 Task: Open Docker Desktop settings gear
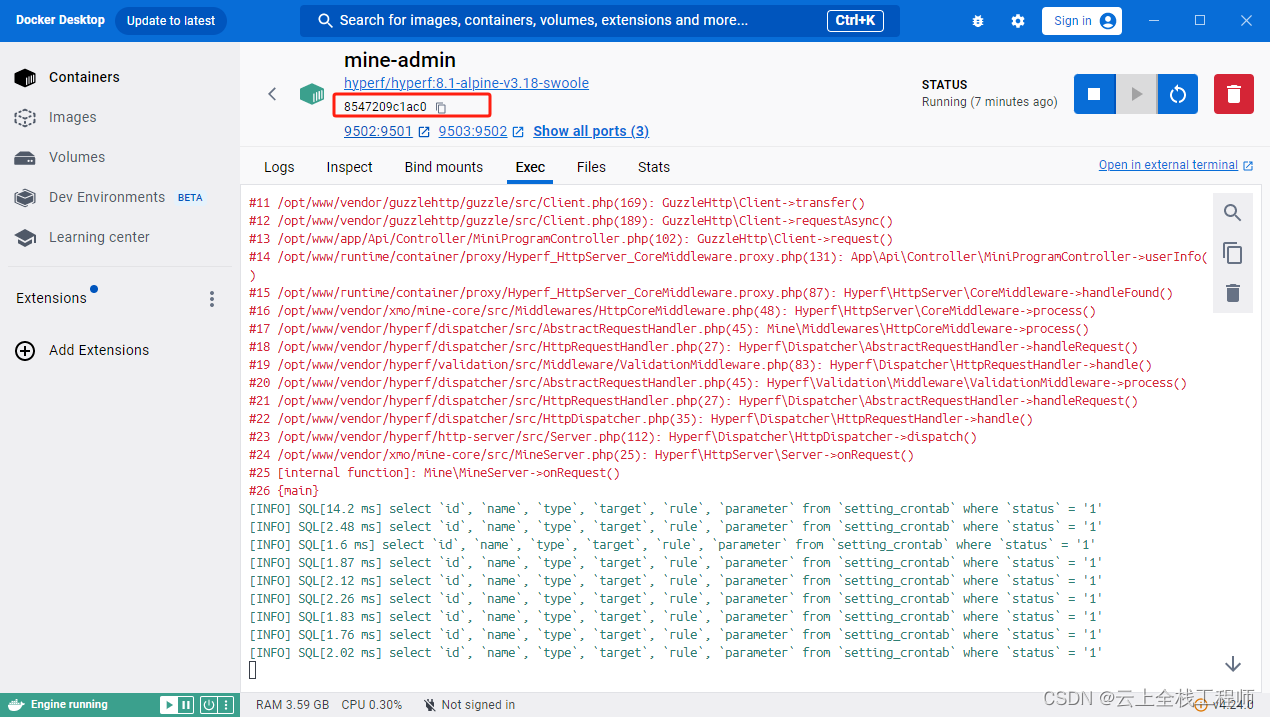click(x=1018, y=21)
